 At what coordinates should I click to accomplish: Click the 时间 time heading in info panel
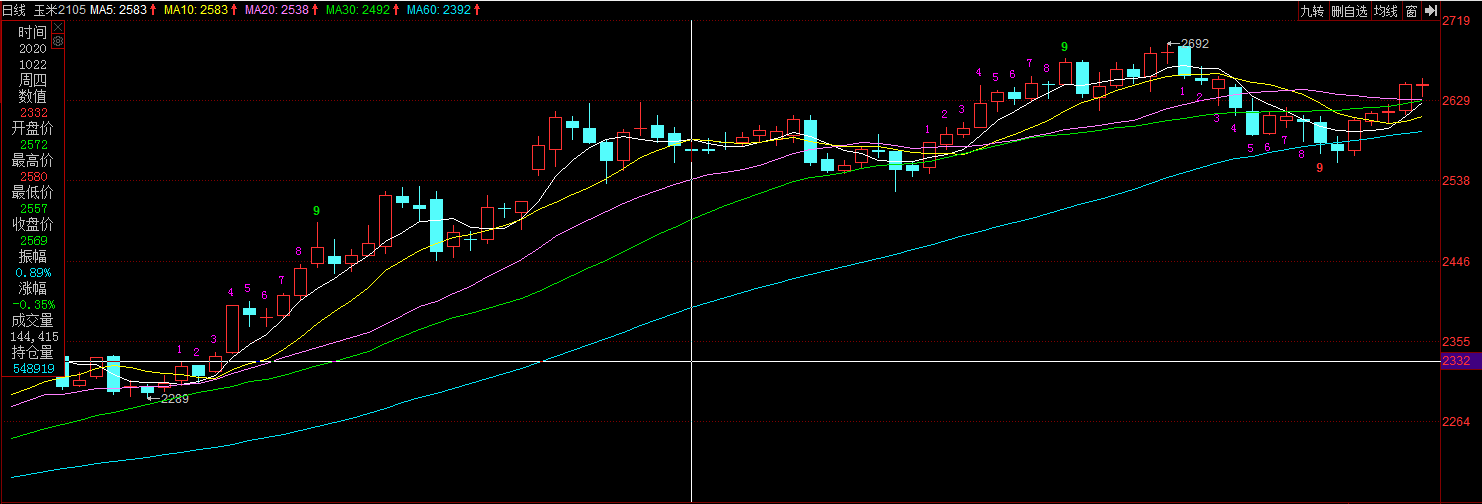click(33, 32)
